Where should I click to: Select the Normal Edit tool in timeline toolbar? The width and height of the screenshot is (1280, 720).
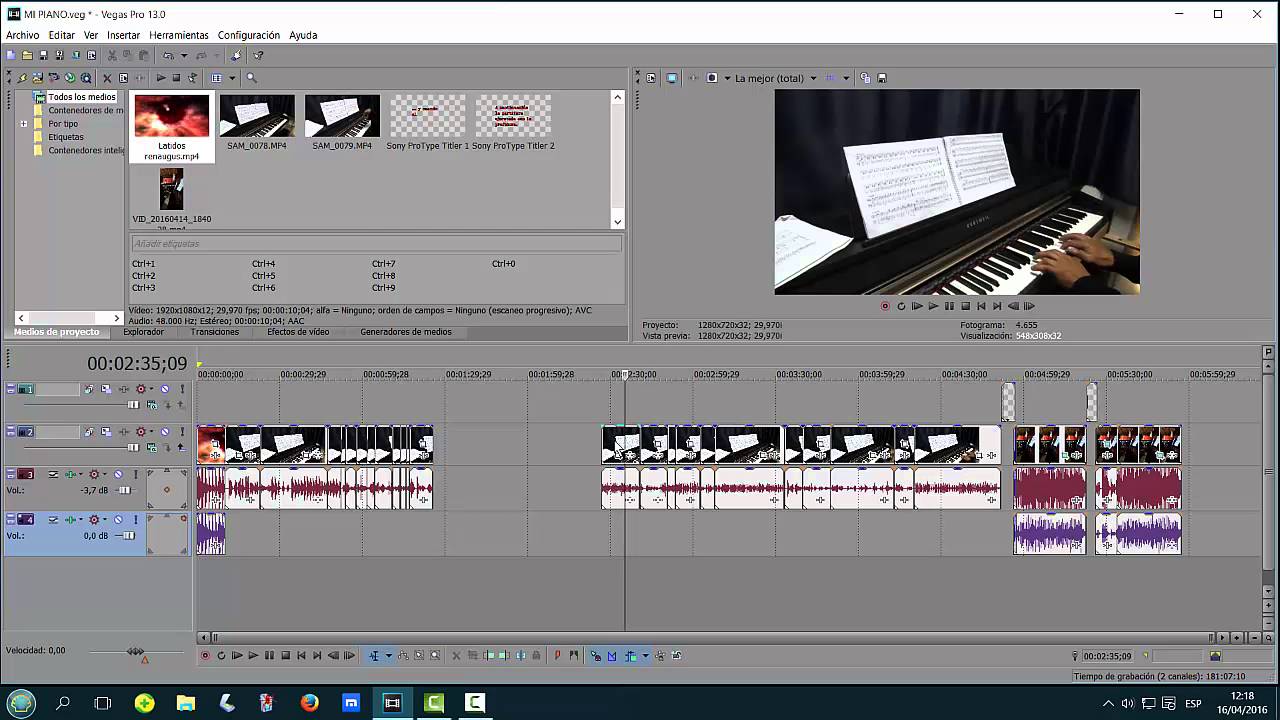pyautogui.click(x=374, y=656)
